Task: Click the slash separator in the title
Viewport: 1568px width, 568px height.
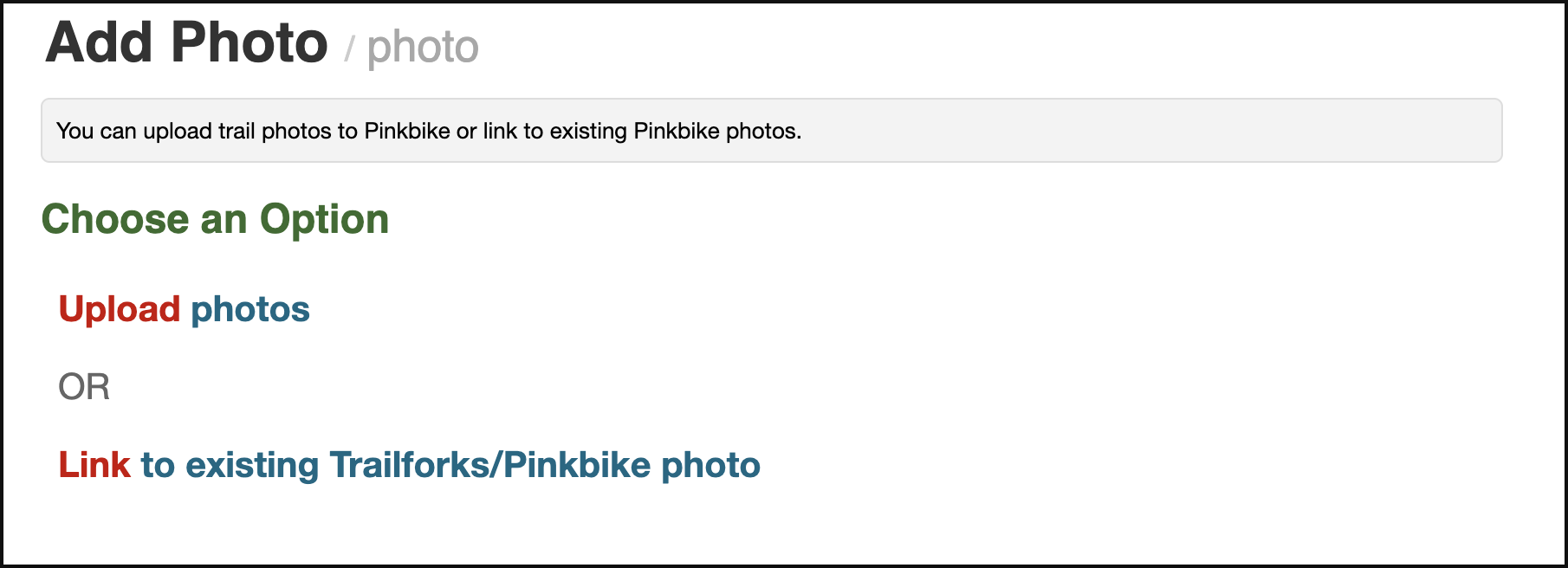Action: click(349, 48)
